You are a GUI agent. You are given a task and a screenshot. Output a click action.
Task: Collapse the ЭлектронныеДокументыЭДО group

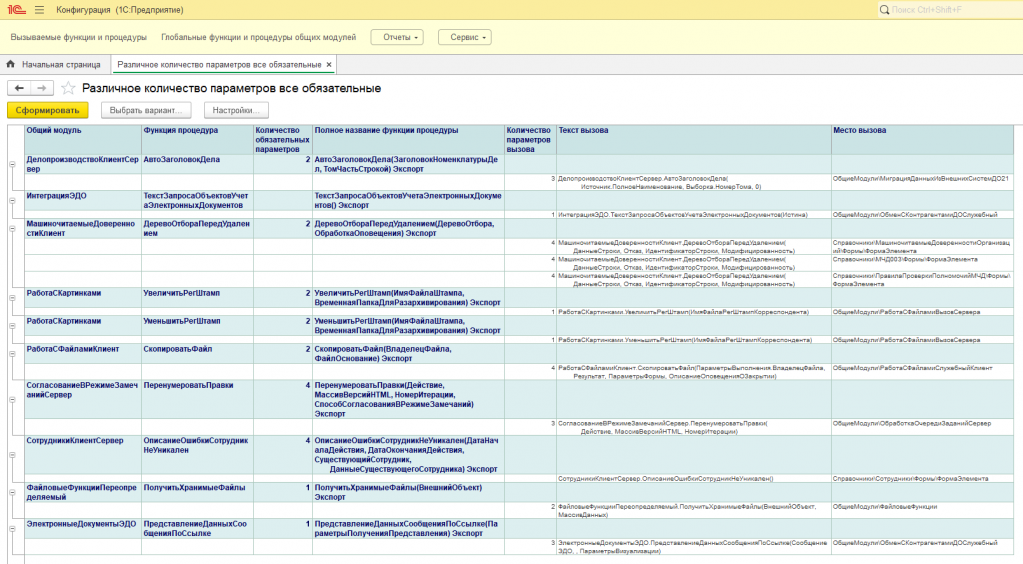pyautogui.click(x=12, y=529)
